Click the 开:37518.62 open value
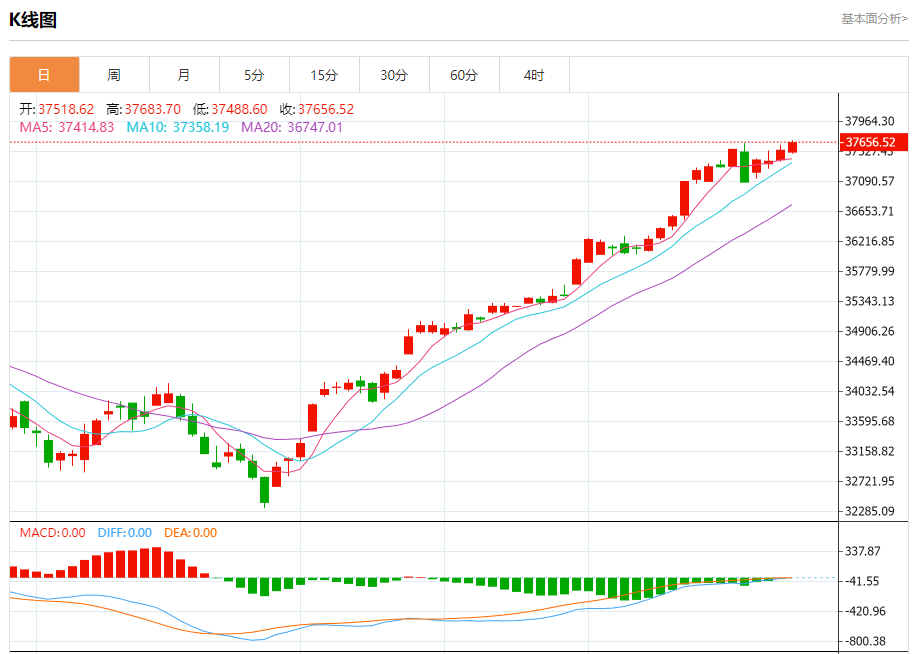 pos(57,109)
